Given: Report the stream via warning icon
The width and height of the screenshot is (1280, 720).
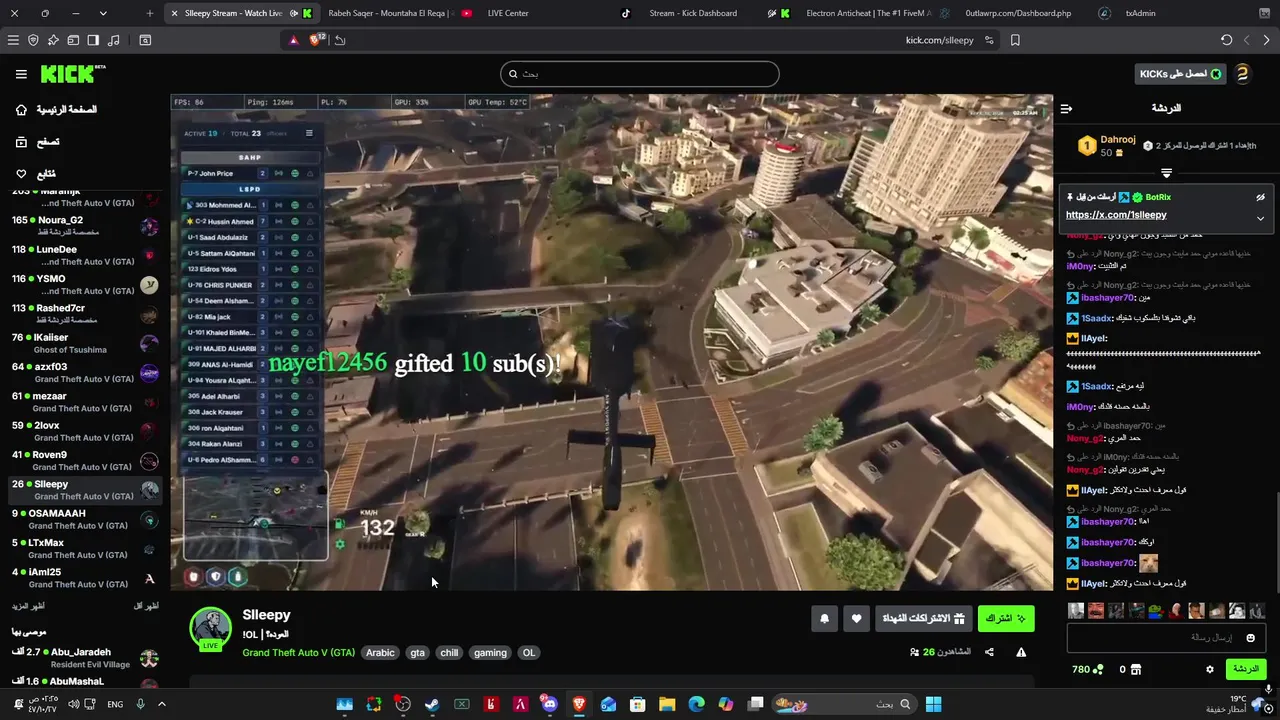Looking at the screenshot, I should click(1021, 652).
